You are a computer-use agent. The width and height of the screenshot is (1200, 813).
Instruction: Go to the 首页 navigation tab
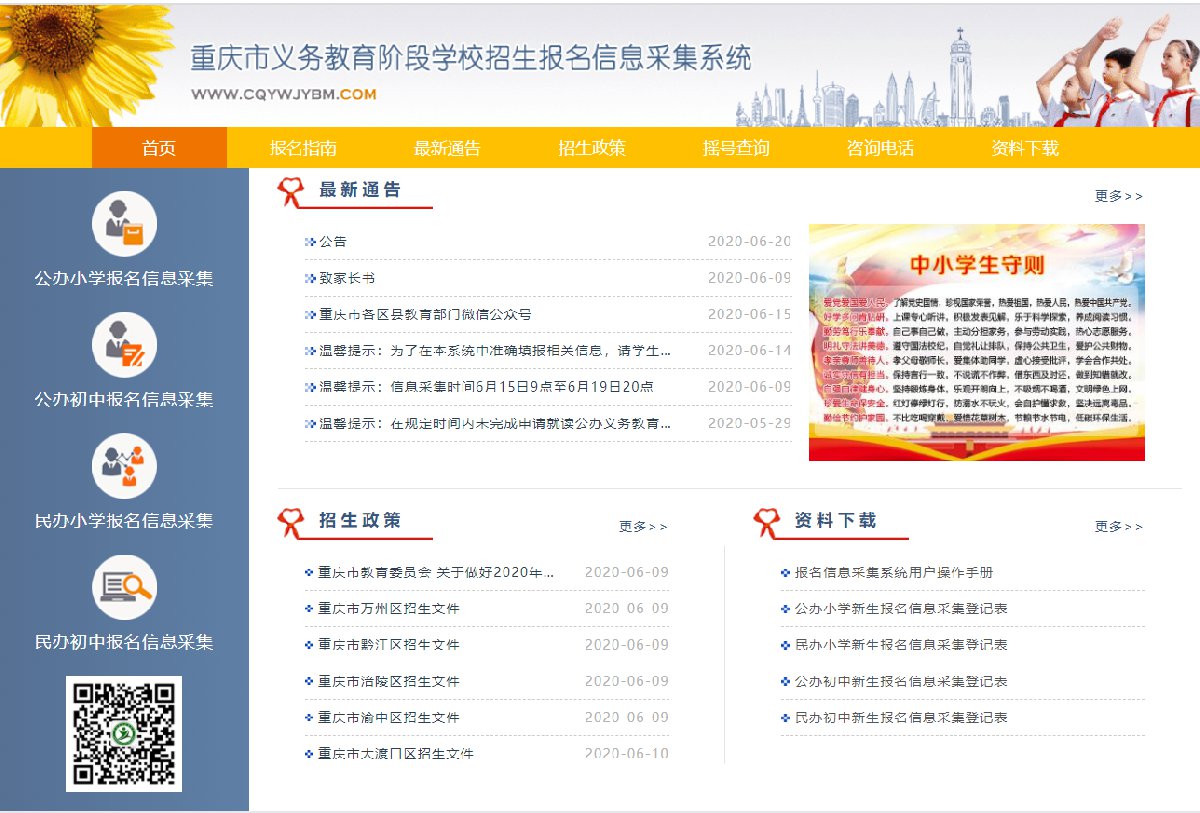[159, 148]
